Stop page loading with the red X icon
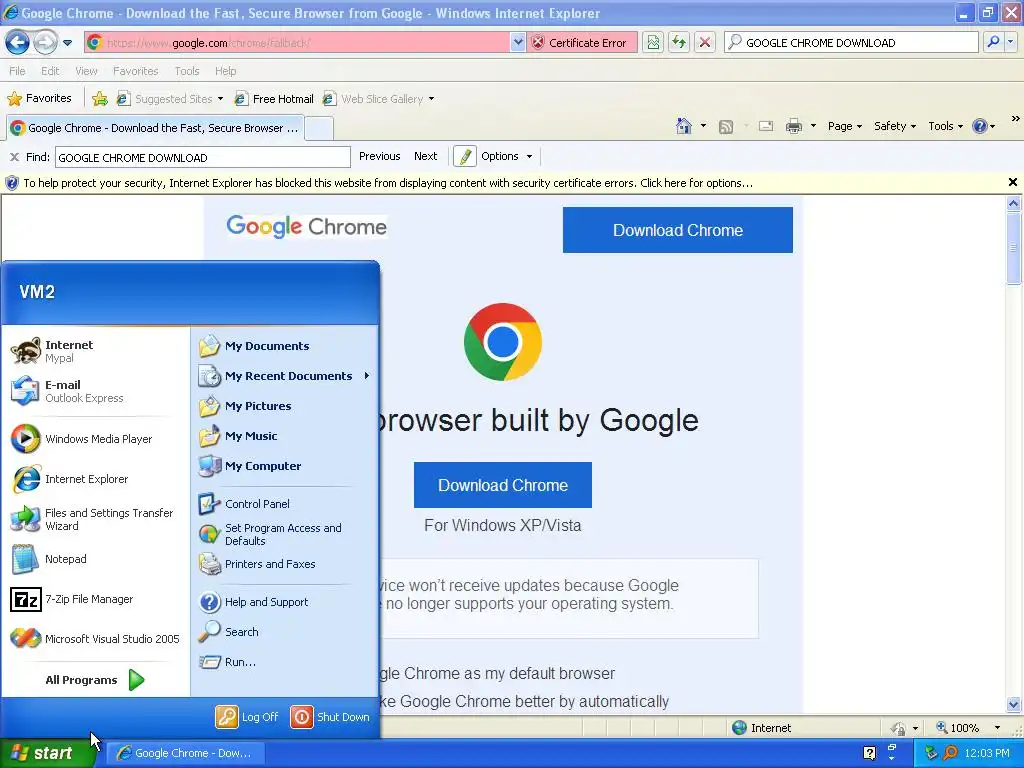1024x768 pixels. pos(705,42)
